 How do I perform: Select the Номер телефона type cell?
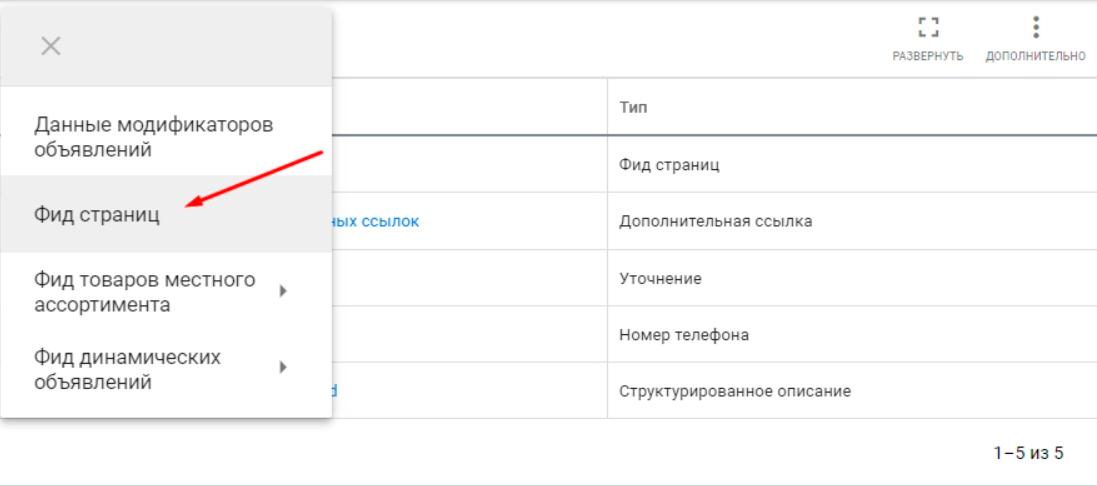851,335
